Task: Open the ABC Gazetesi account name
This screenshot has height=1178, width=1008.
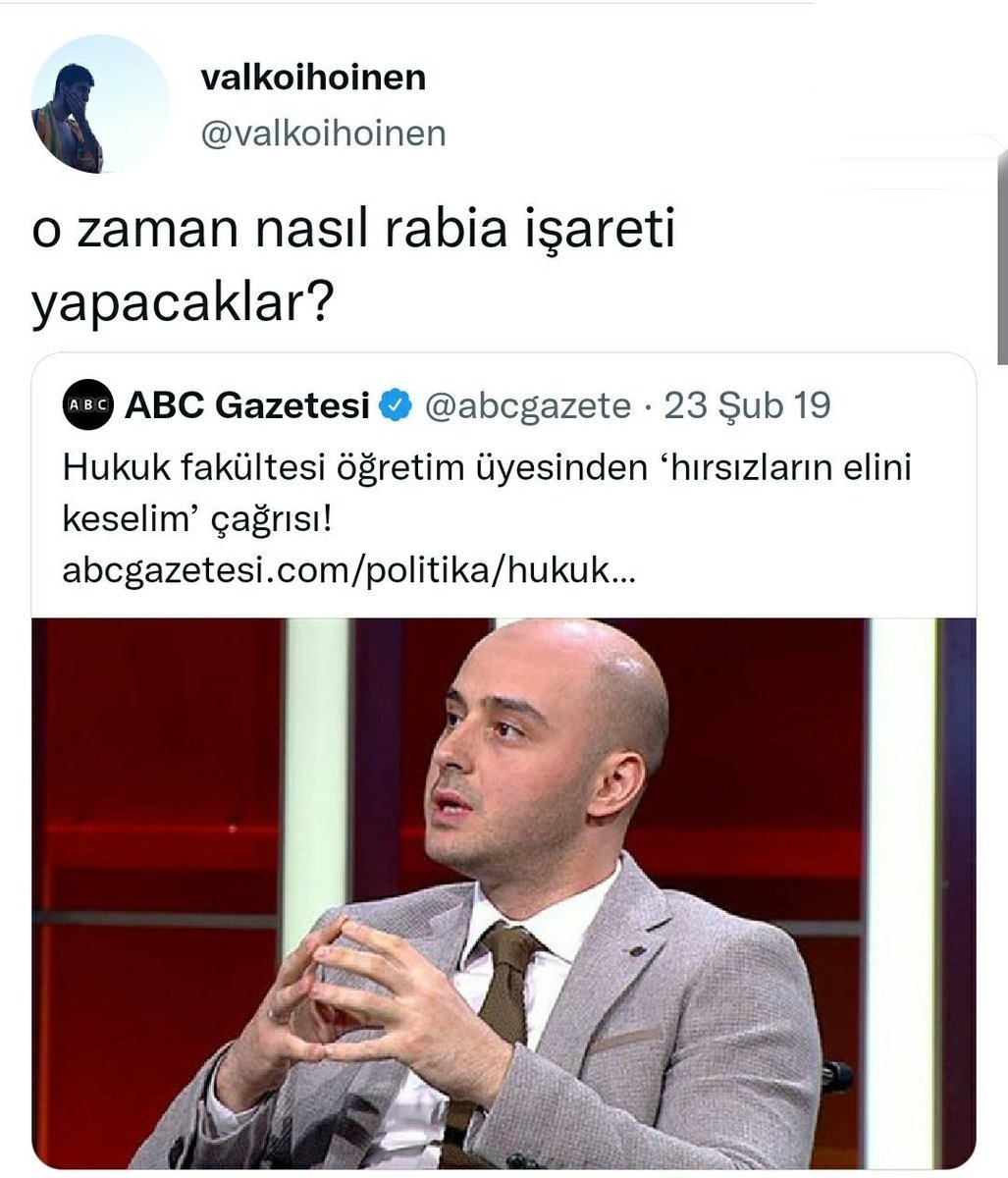Action: (247, 404)
